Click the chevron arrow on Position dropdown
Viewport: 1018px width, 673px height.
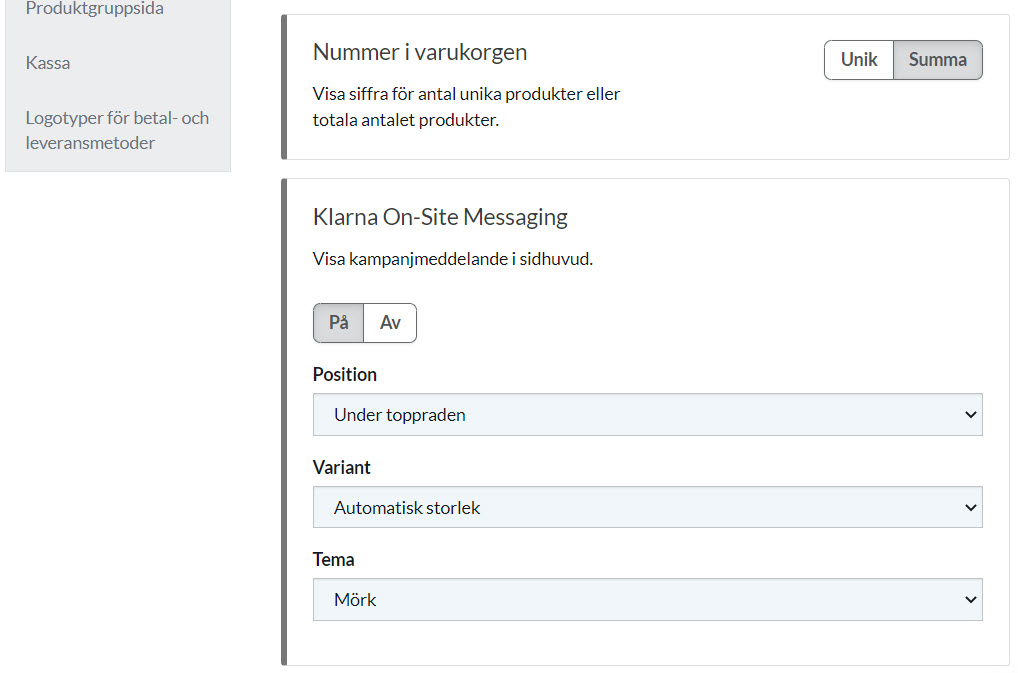968,414
